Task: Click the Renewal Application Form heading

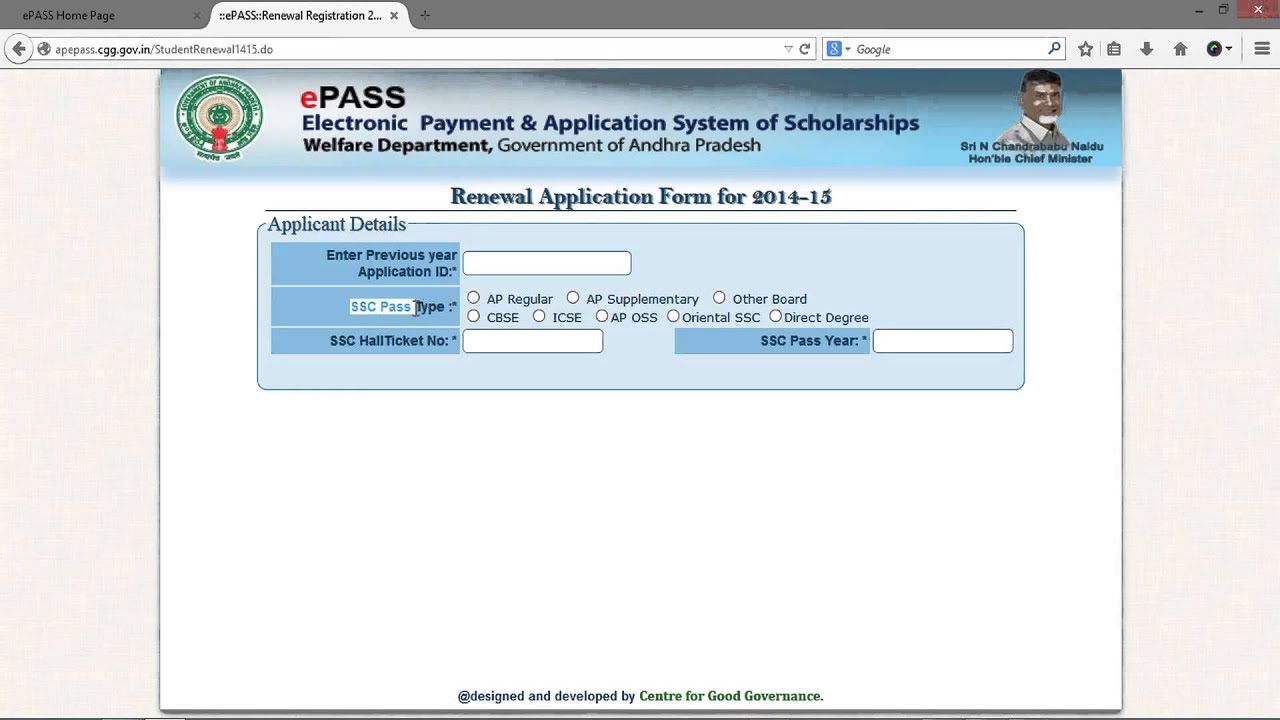Action: [x=641, y=197]
